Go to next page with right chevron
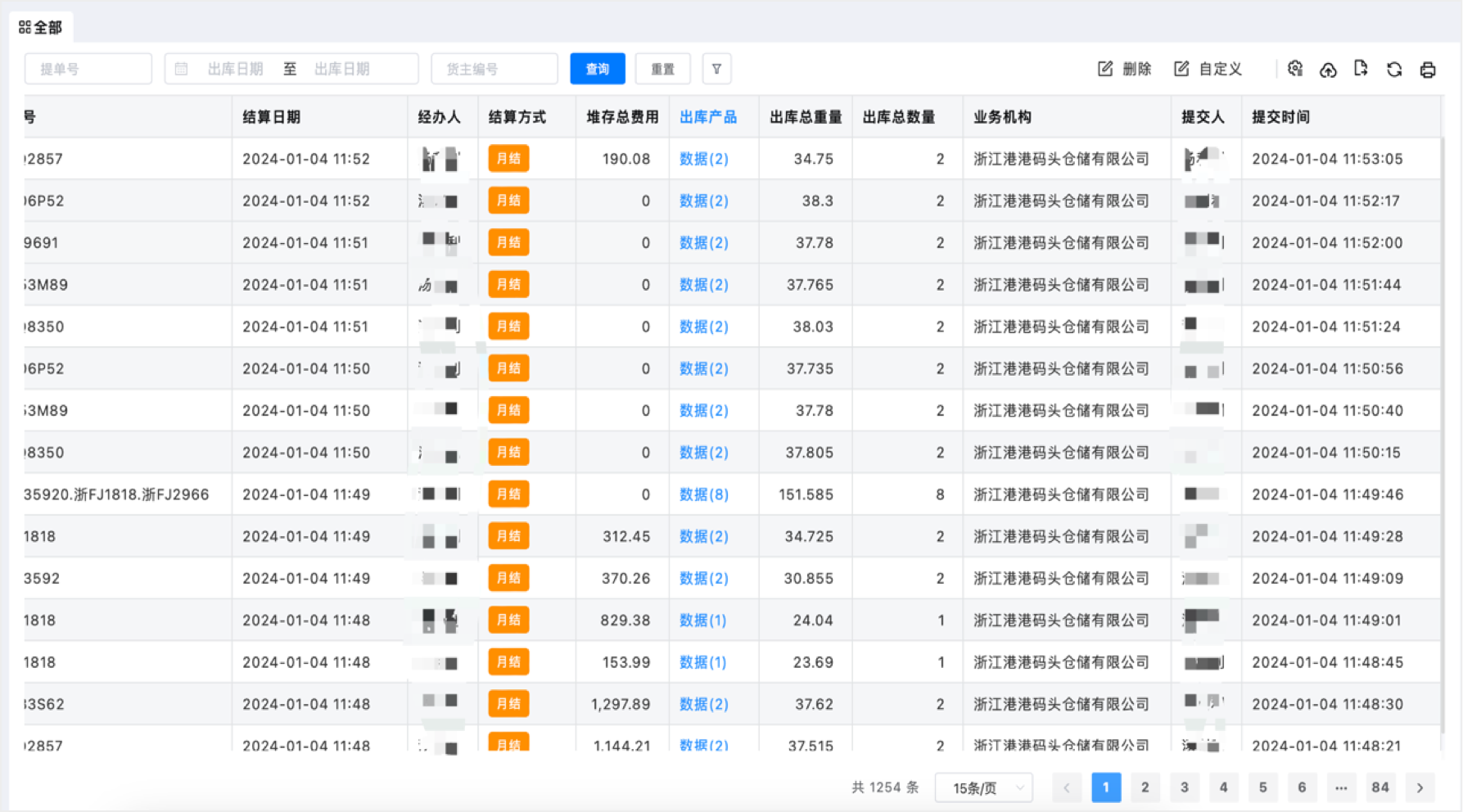This screenshot has height=812, width=1463. pyautogui.click(x=1420, y=787)
